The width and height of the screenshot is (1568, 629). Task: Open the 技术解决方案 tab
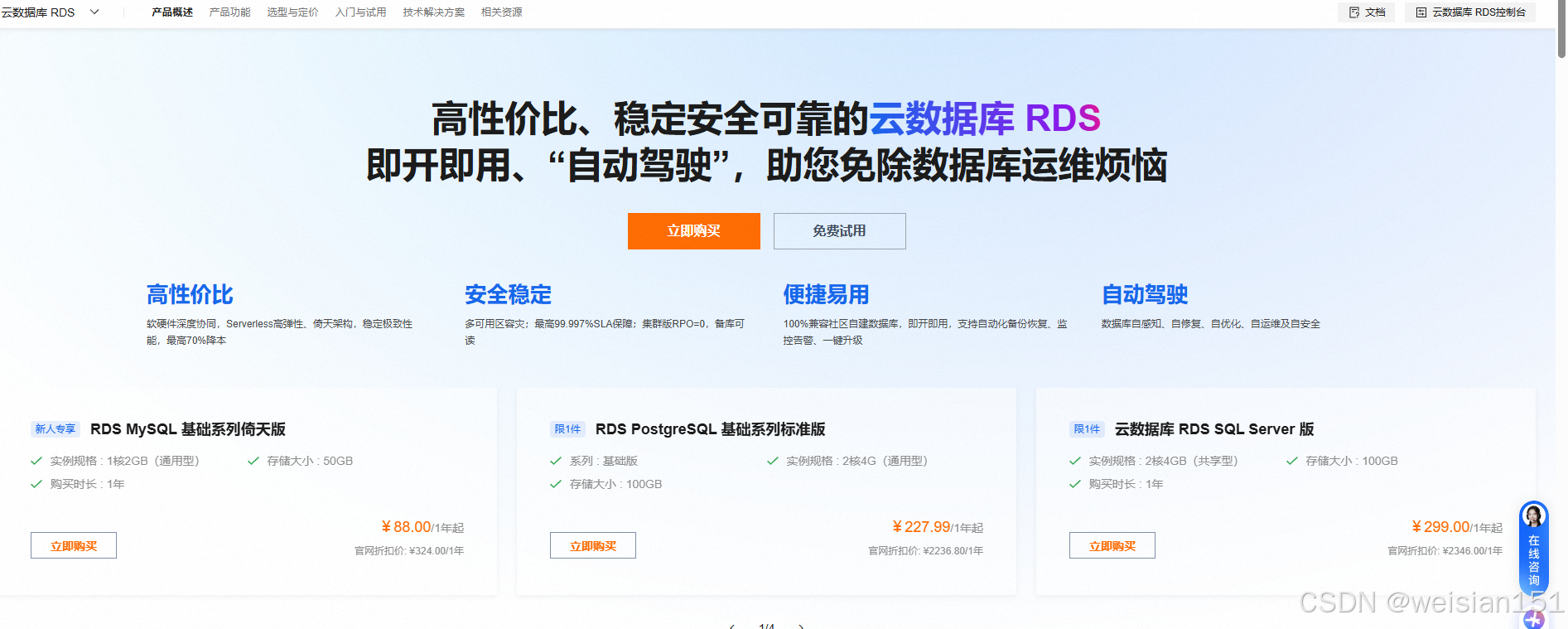[434, 12]
